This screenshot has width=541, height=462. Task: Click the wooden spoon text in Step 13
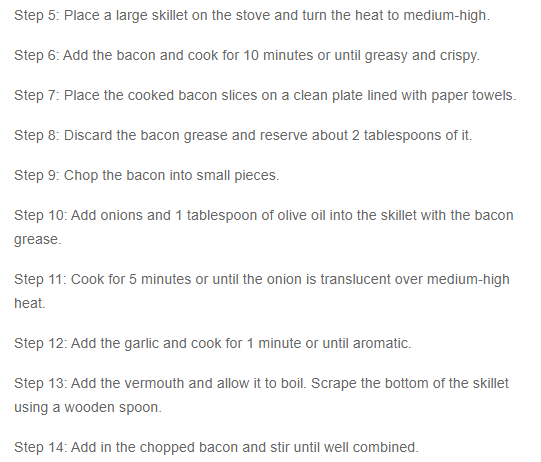point(112,407)
